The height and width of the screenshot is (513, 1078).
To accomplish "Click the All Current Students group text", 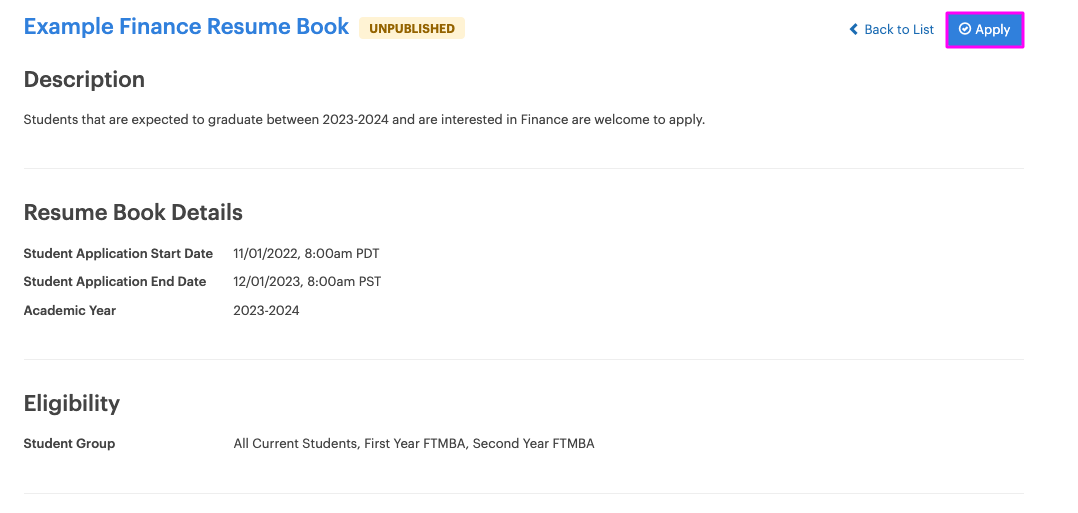I will tap(296, 444).
